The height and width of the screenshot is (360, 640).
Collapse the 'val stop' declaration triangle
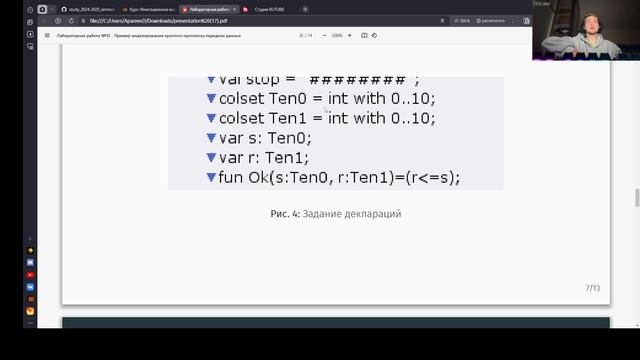click(x=211, y=80)
